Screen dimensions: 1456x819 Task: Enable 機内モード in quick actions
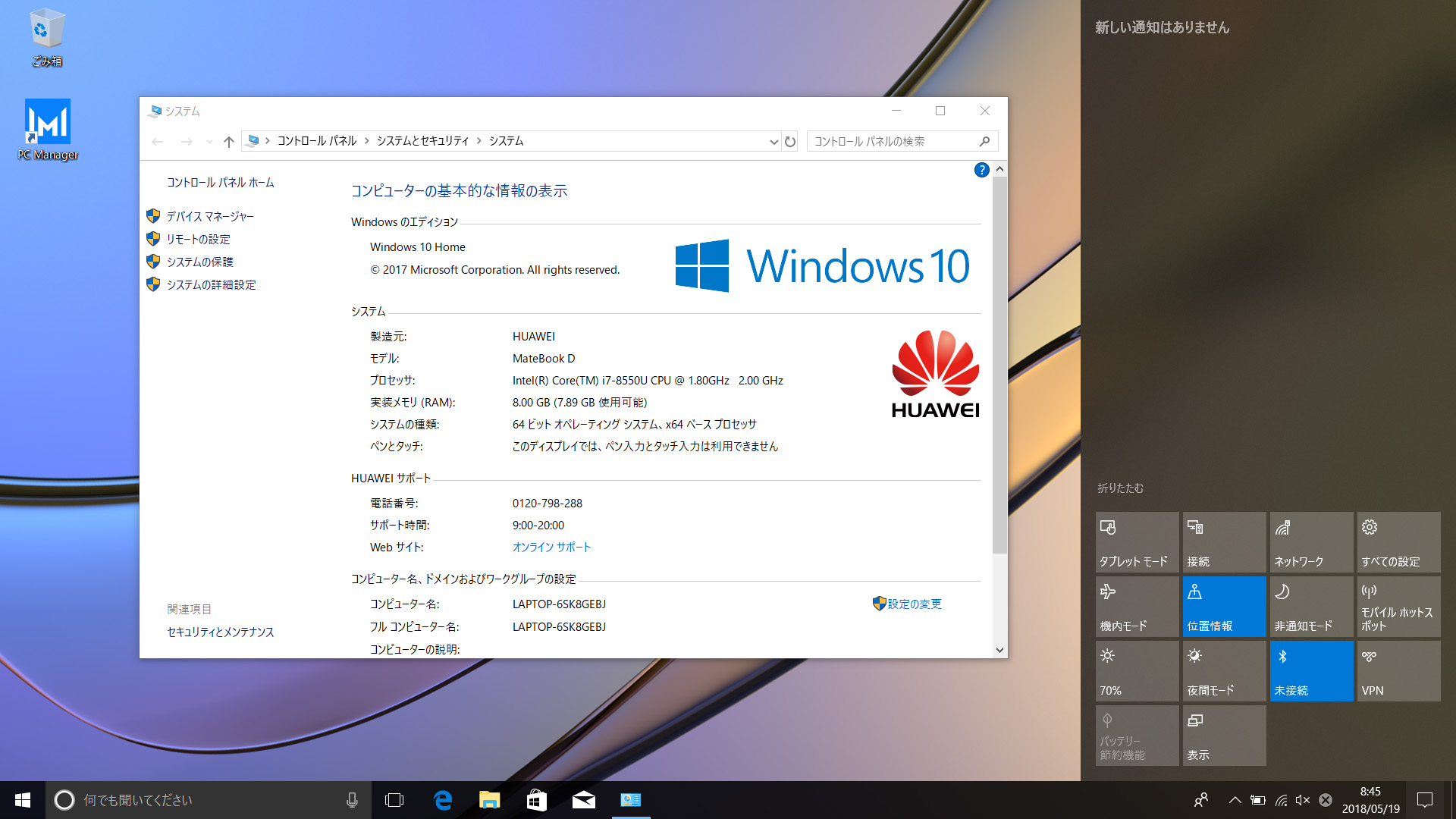click(x=1137, y=606)
